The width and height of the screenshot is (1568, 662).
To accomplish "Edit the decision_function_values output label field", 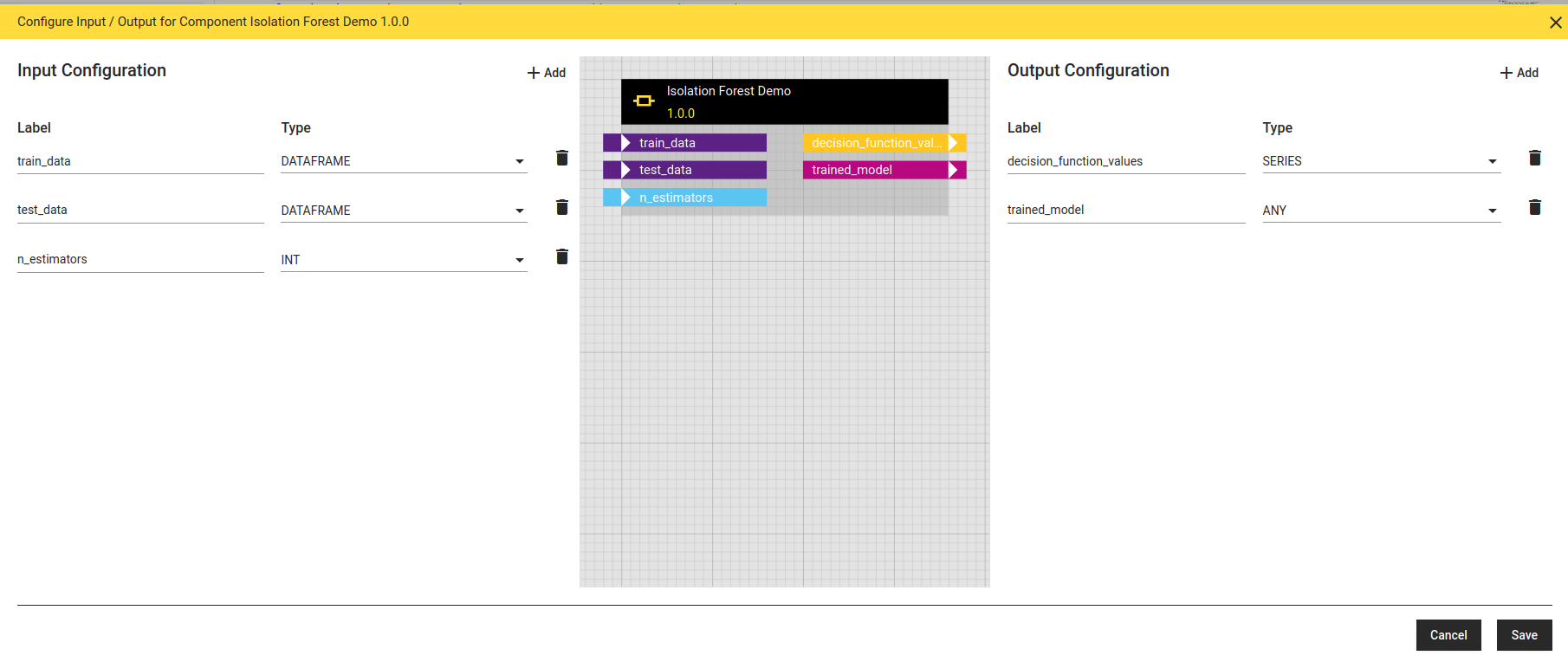I will click(1126, 161).
